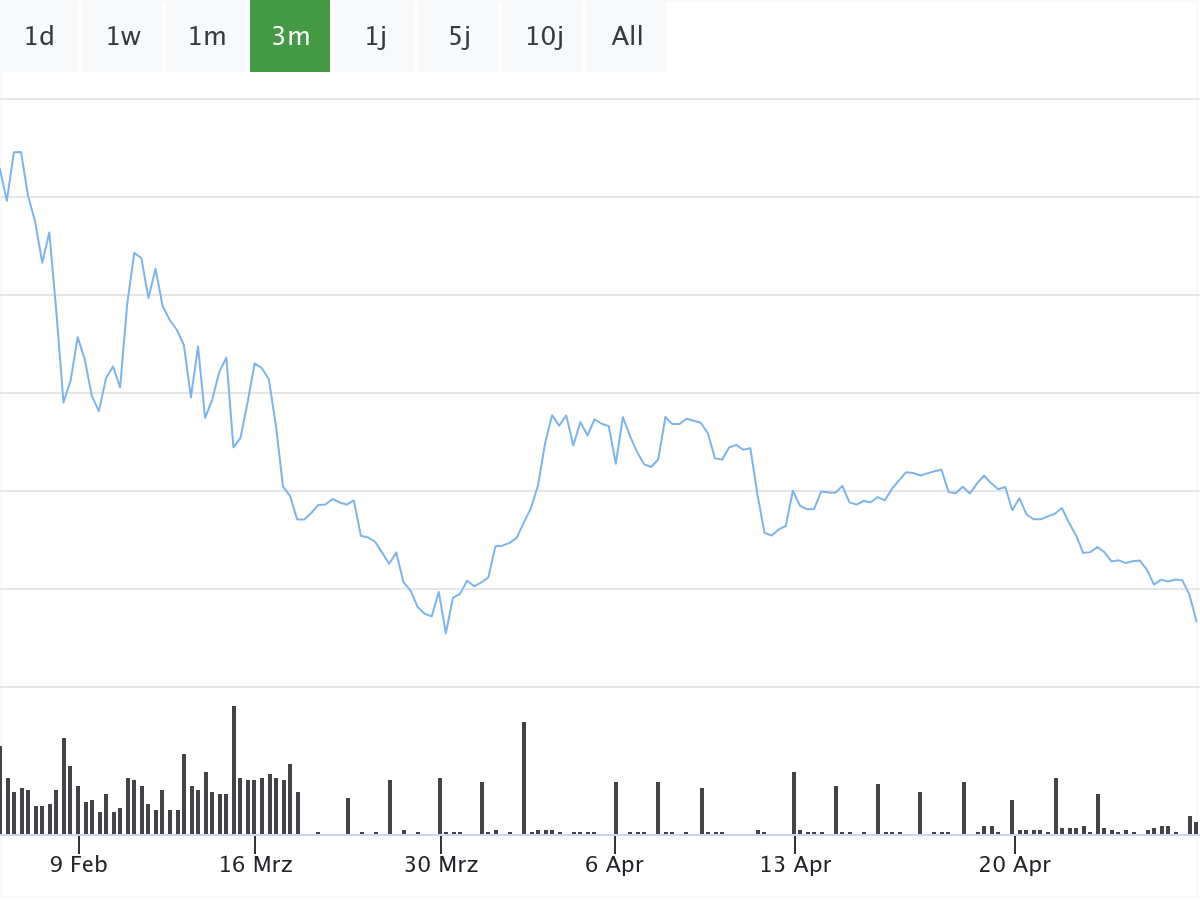This screenshot has width=1200, height=900.
Task: Click the lowest point of the price line
Action: click(446, 633)
